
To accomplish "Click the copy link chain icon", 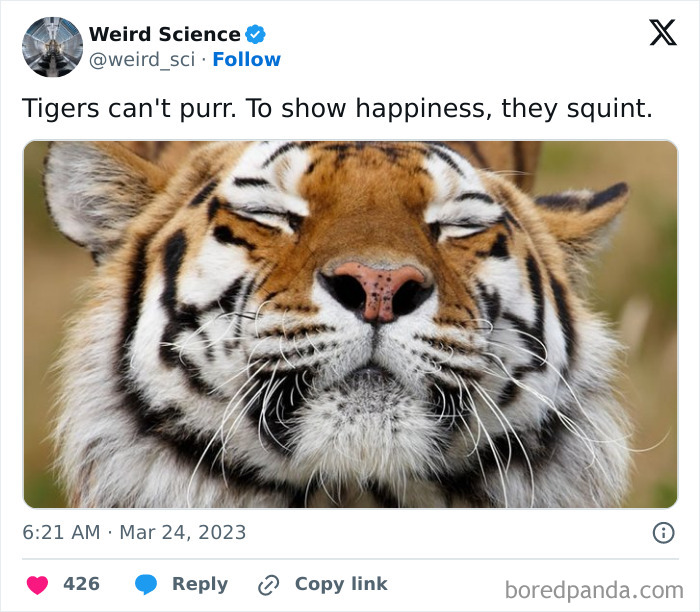I will [268, 585].
